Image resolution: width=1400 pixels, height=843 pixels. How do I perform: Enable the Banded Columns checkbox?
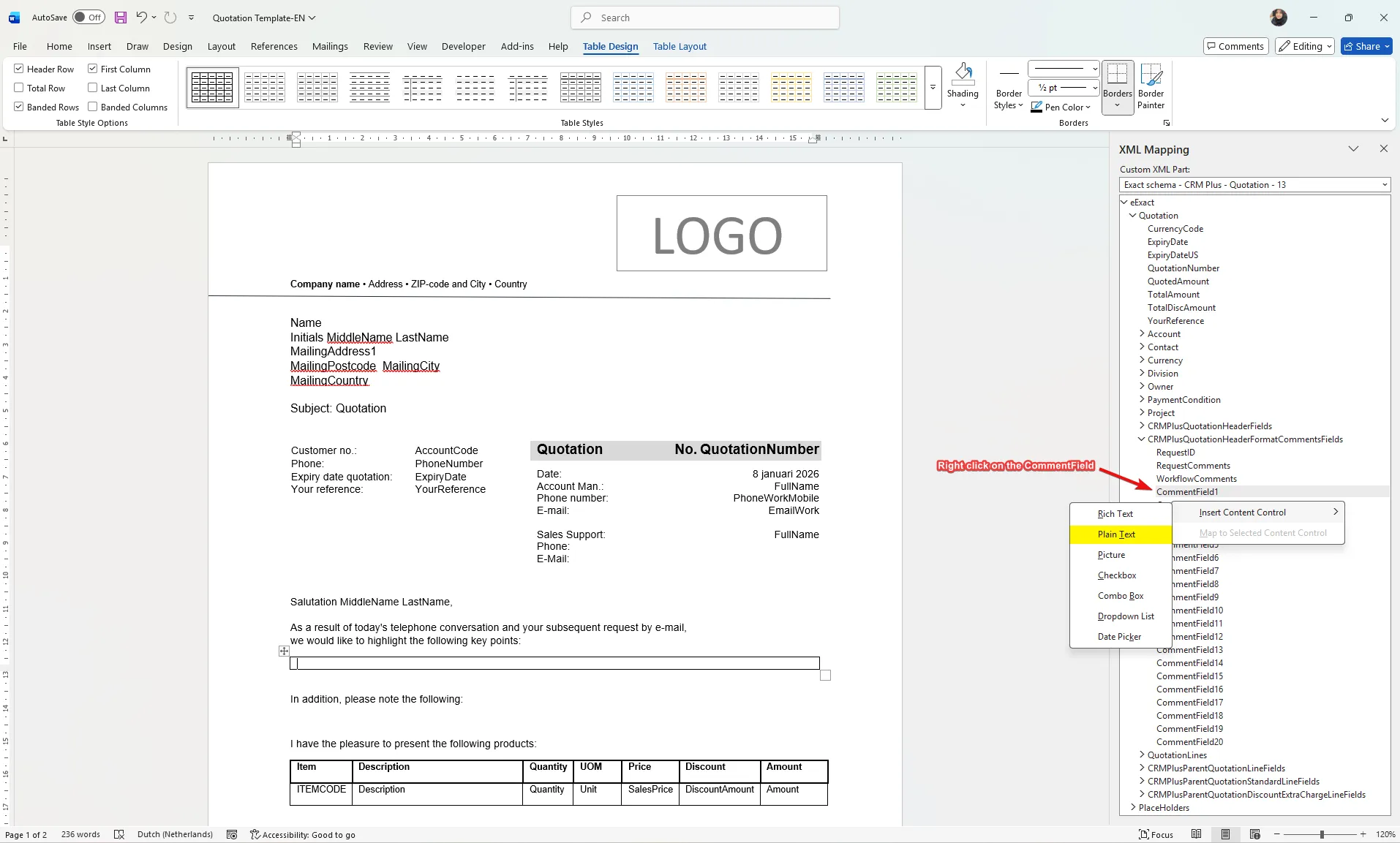93,107
